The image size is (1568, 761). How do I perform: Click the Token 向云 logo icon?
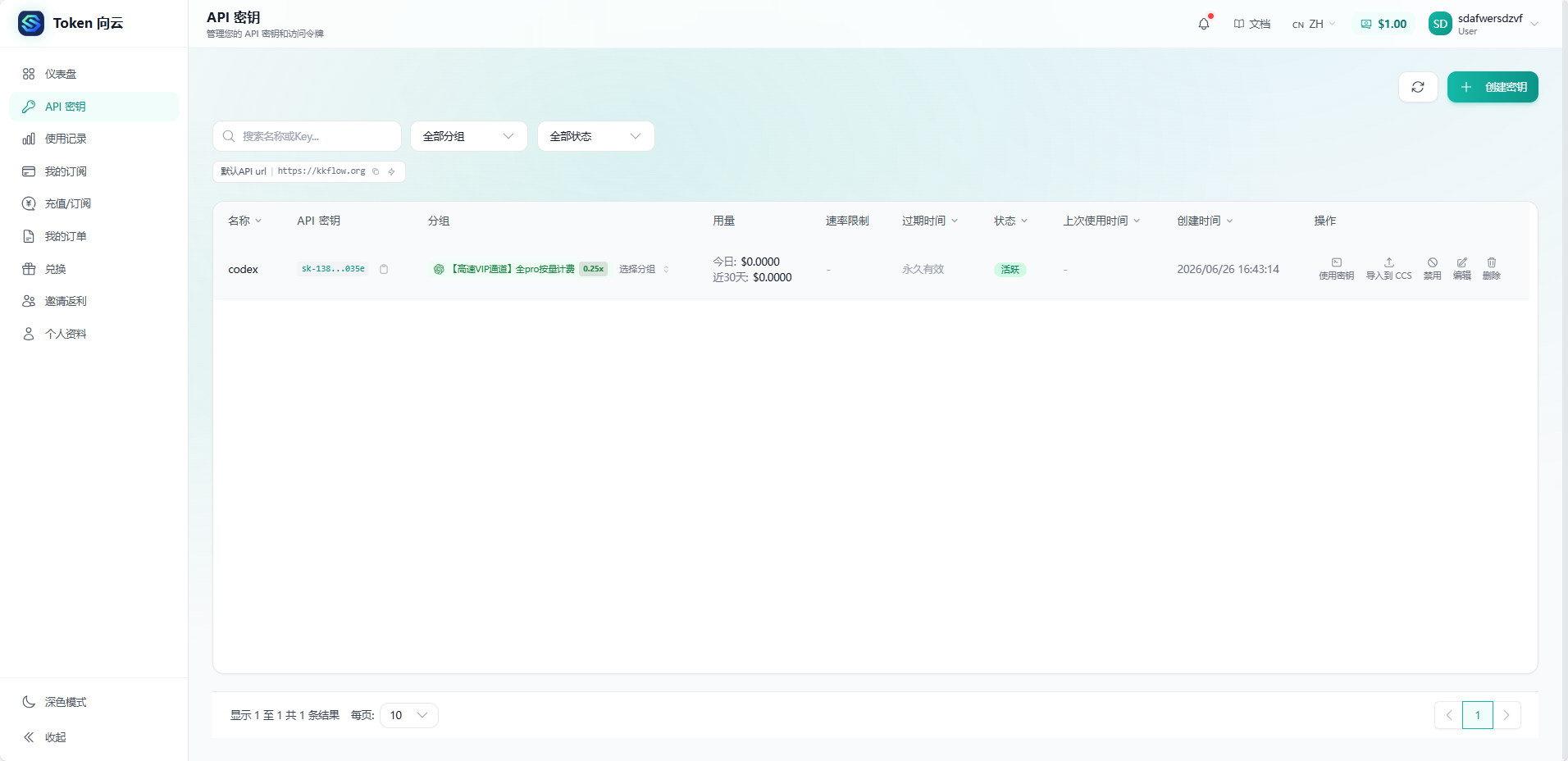click(31, 23)
